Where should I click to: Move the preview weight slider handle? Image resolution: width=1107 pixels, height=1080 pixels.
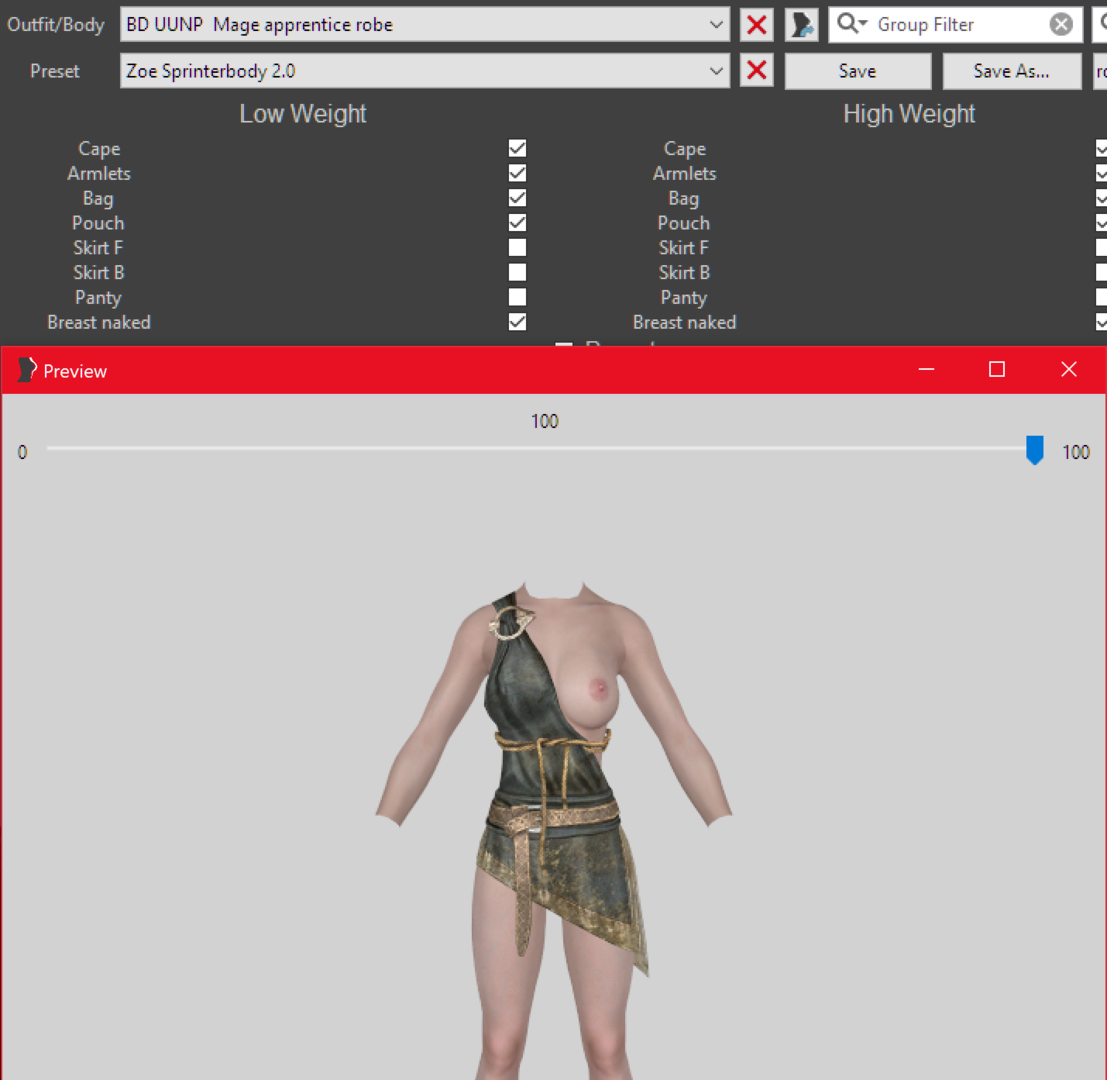[1034, 450]
